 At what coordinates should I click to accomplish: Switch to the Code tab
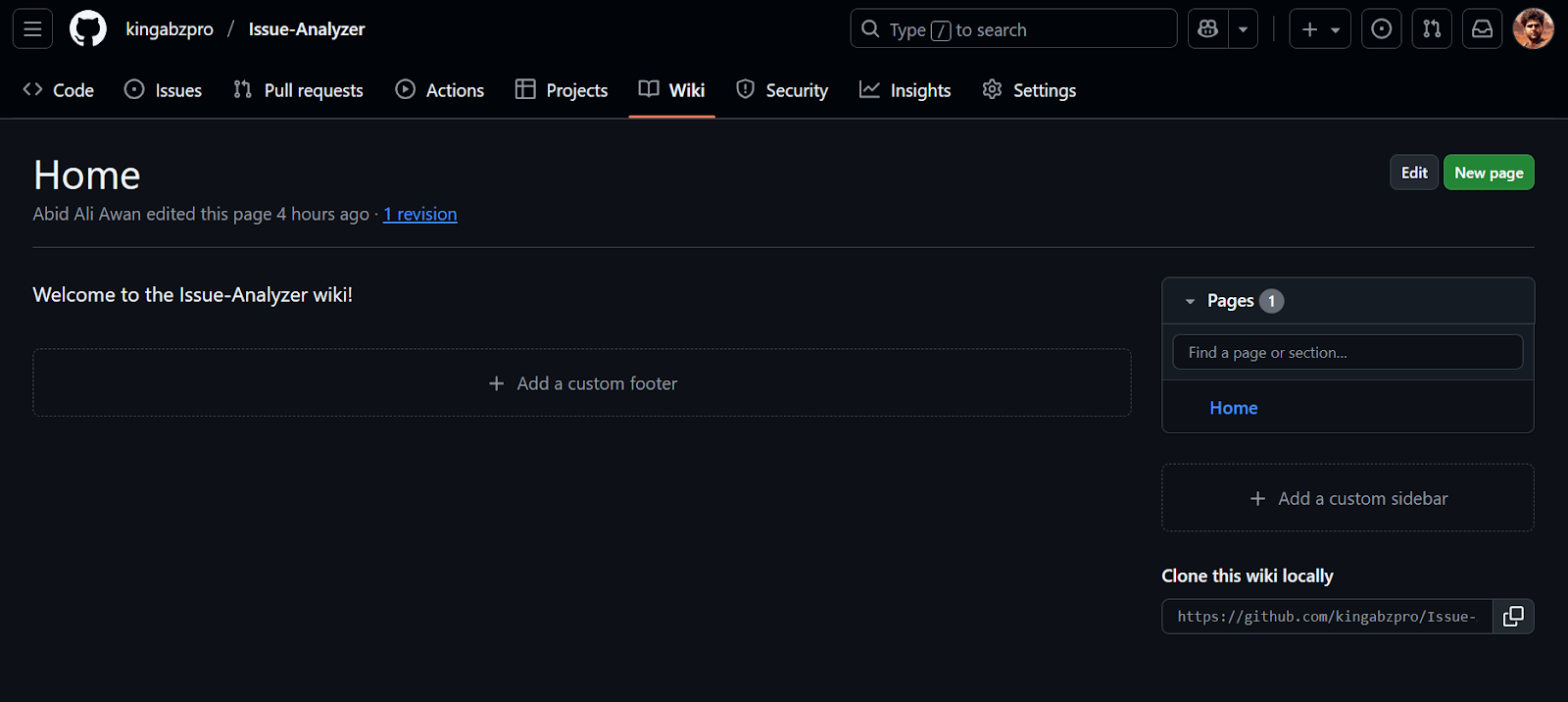pos(59,90)
